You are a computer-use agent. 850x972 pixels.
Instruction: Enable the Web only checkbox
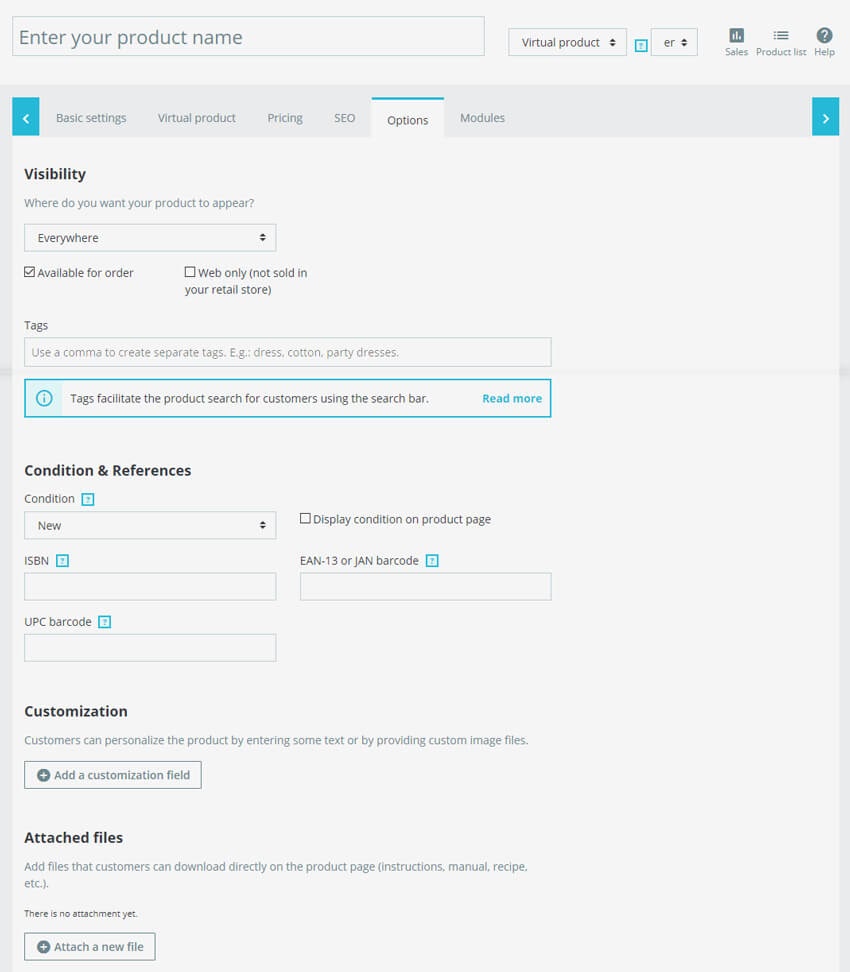pyautogui.click(x=189, y=272)
